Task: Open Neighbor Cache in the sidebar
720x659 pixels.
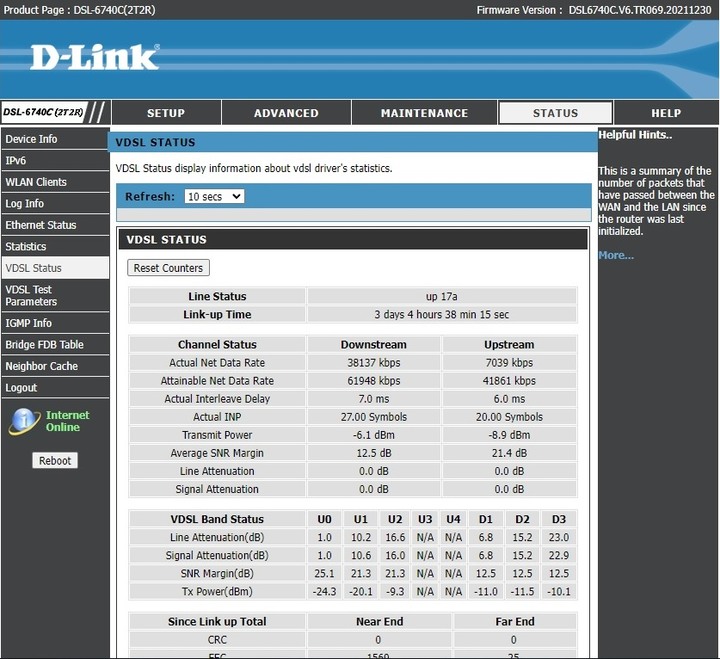Action: point(55,366)
